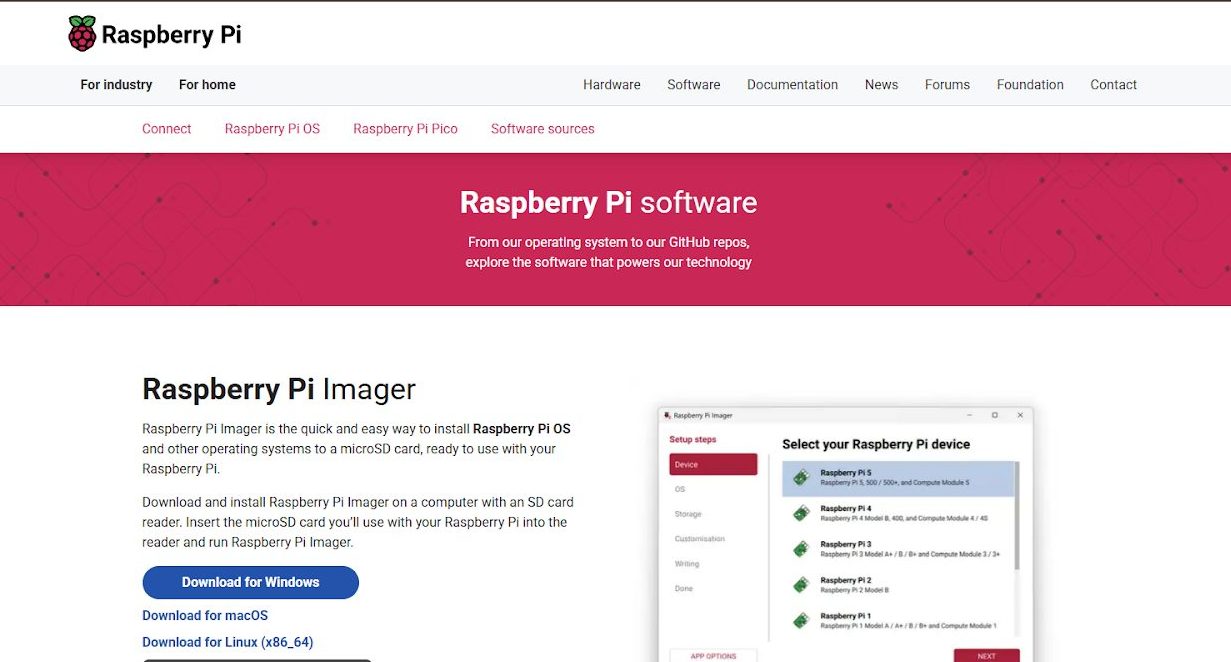Click the Raspberry Pi 3 board icon

(801, 549)
